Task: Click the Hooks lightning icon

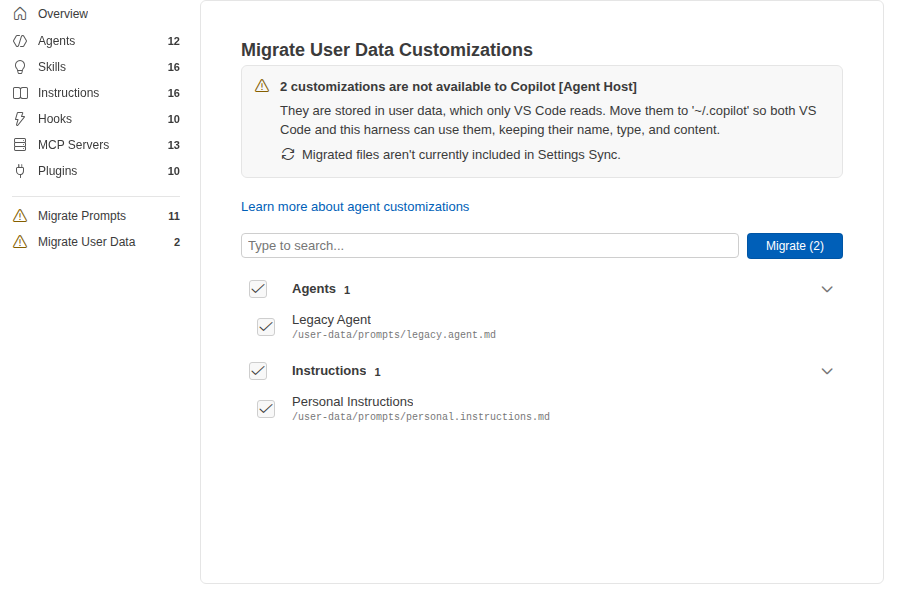Action: tap(20, 119)
